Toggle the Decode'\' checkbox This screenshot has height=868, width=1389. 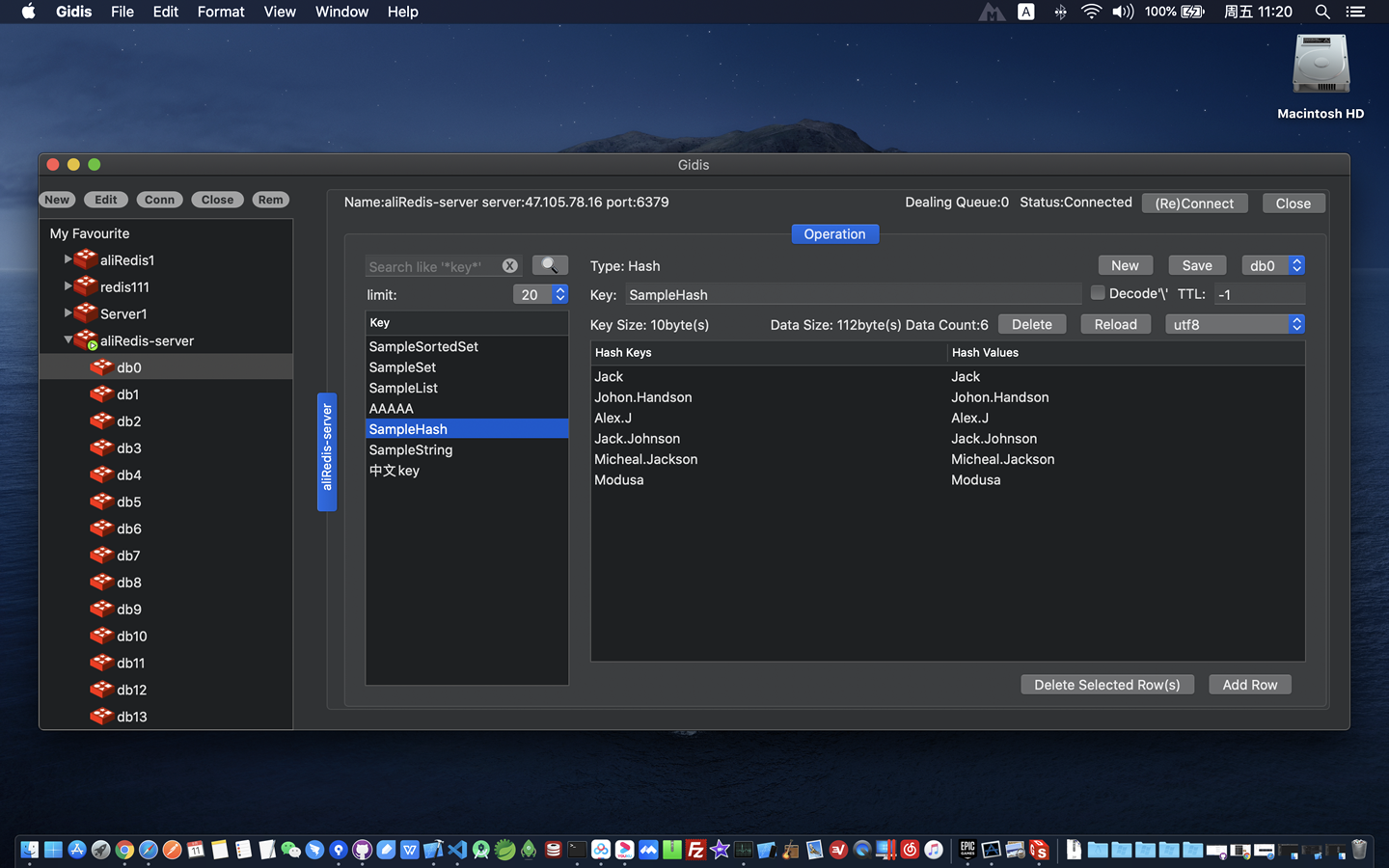coord(1098,292)
